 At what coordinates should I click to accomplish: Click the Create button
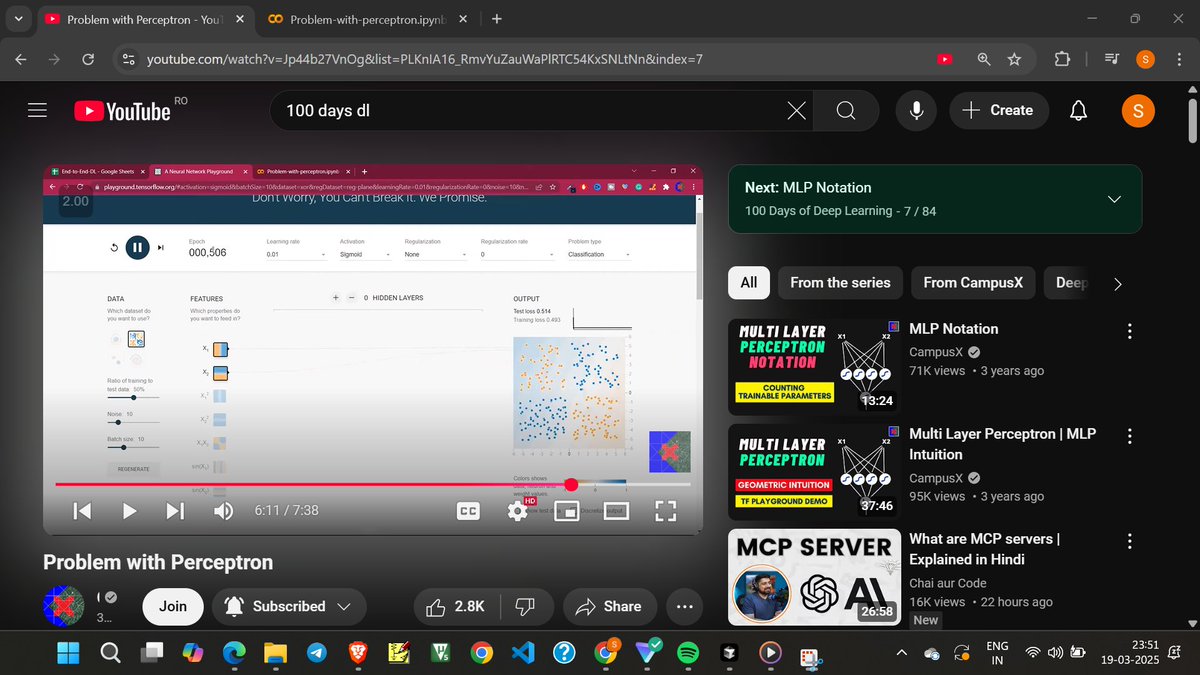[998, 110]
